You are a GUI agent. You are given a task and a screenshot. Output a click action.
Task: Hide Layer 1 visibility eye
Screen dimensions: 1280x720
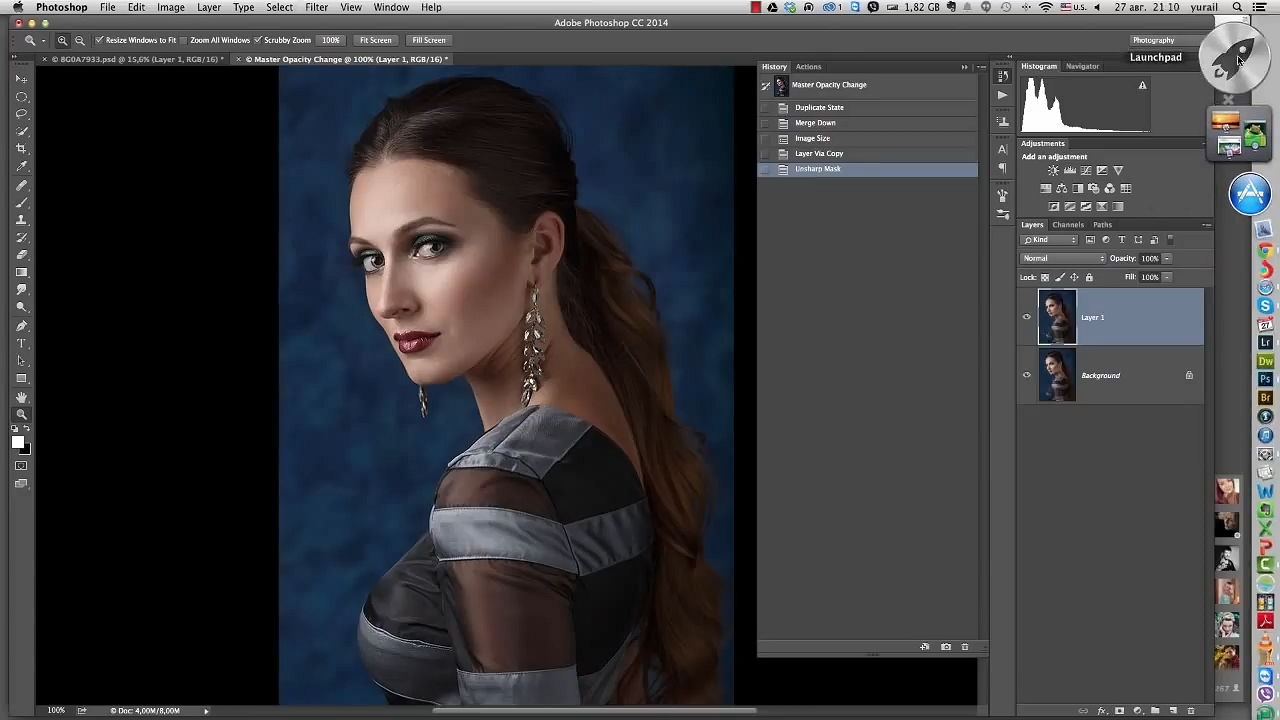[x=1026, y=317]
